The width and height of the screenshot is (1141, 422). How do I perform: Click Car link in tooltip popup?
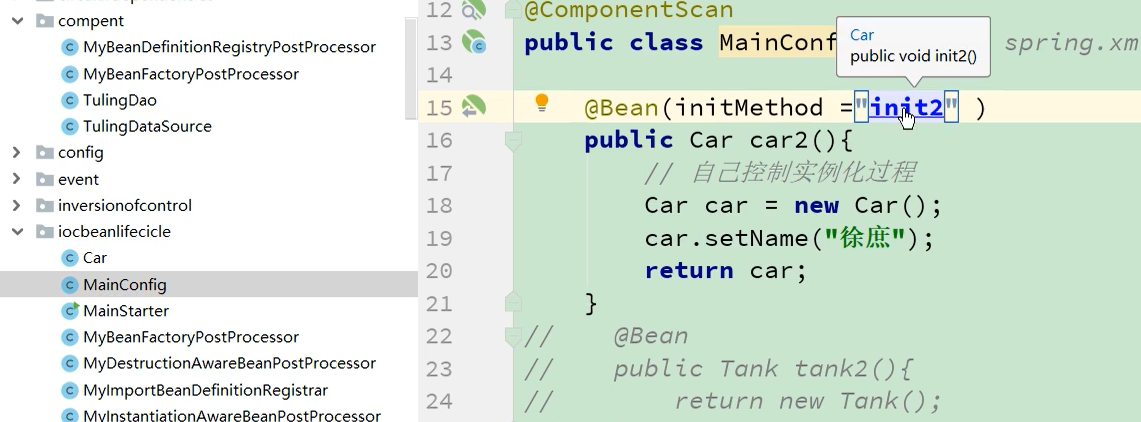(862, 34)
